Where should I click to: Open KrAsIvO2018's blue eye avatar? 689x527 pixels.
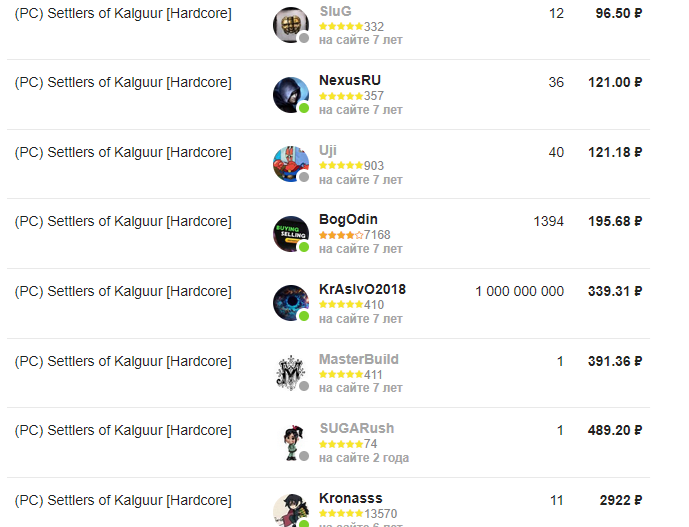[290, 303]
